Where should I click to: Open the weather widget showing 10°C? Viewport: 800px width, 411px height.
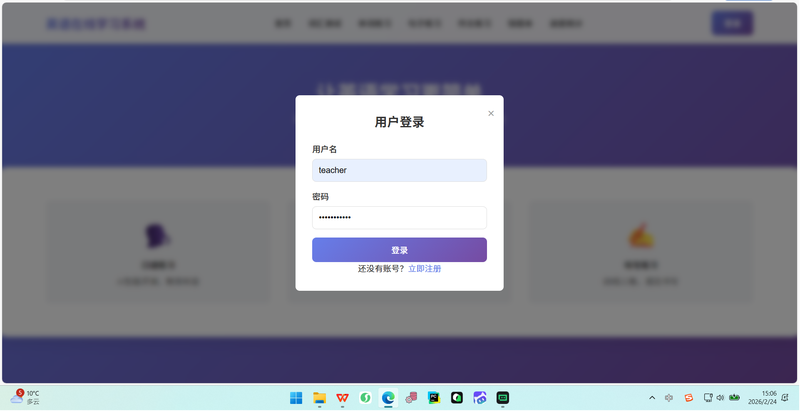[x=24, y=397]
